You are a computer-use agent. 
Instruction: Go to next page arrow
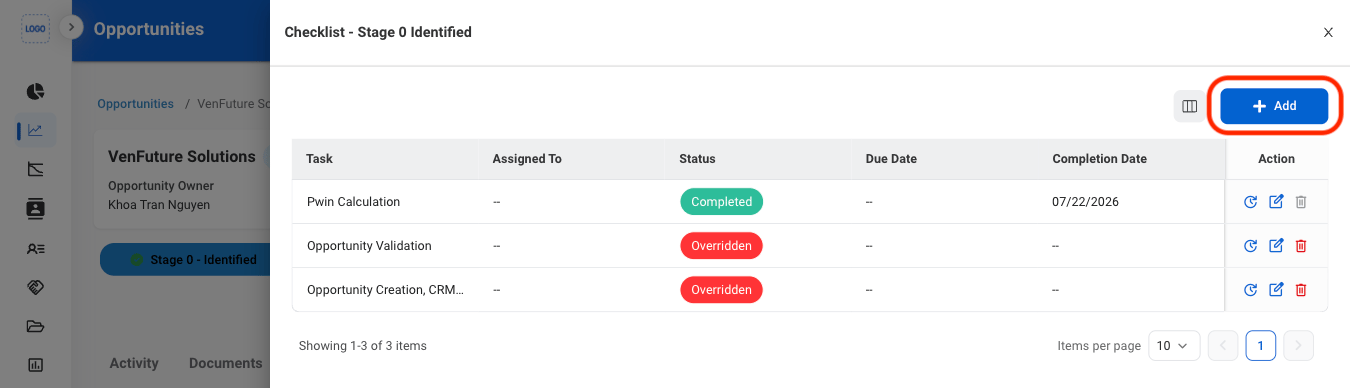[x=1298, y=346]
